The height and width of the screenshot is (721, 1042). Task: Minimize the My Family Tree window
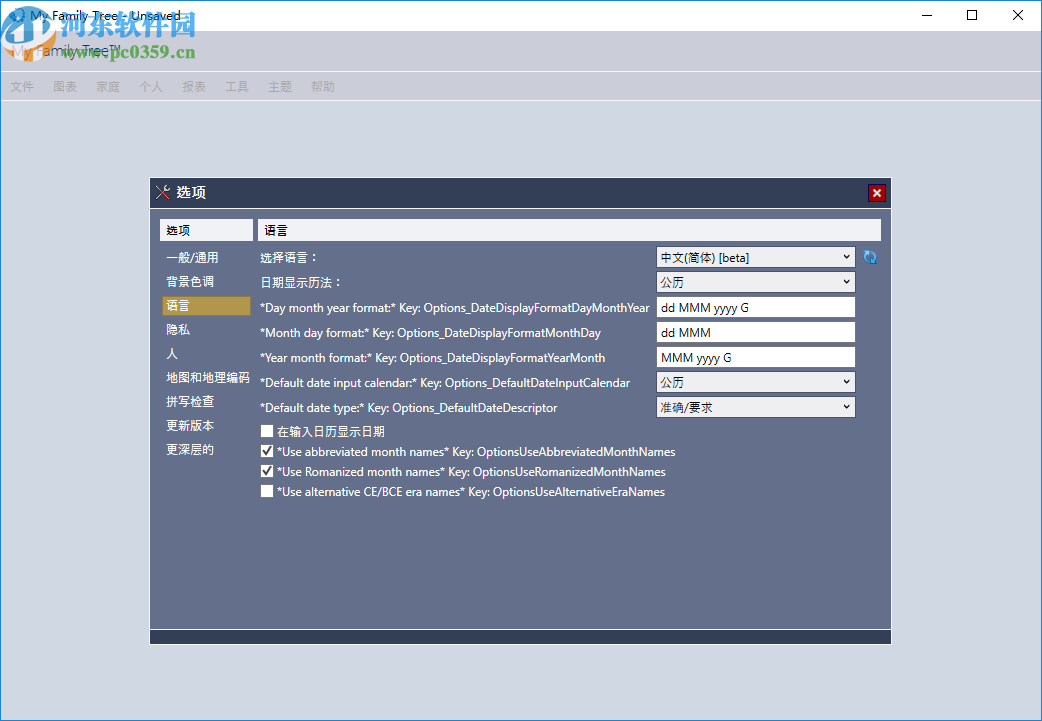pos(926,15)
